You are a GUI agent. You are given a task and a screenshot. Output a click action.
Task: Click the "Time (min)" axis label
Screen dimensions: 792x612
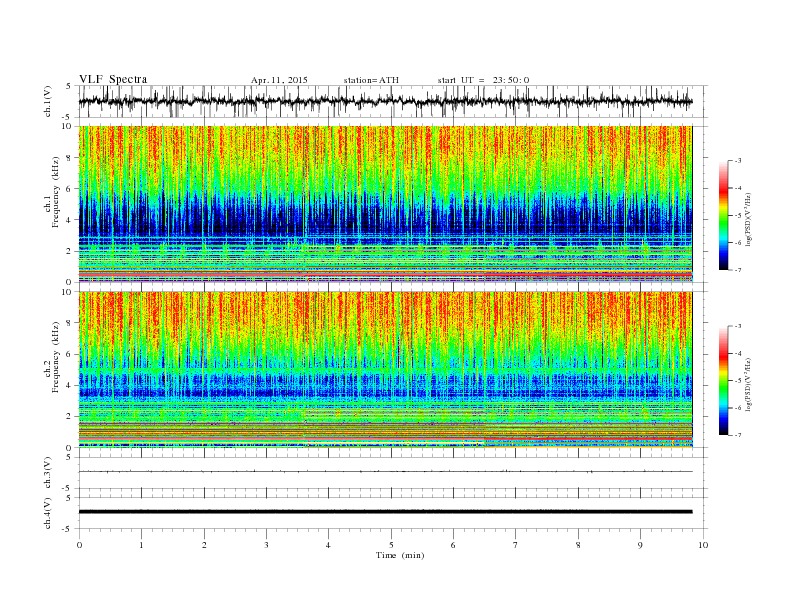tap(400, 555)
